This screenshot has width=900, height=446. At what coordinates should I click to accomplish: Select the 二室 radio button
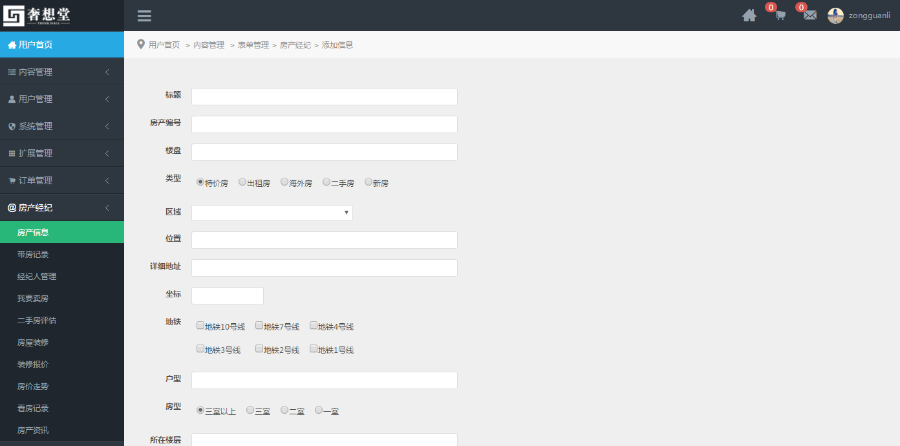tap(284, 410)
